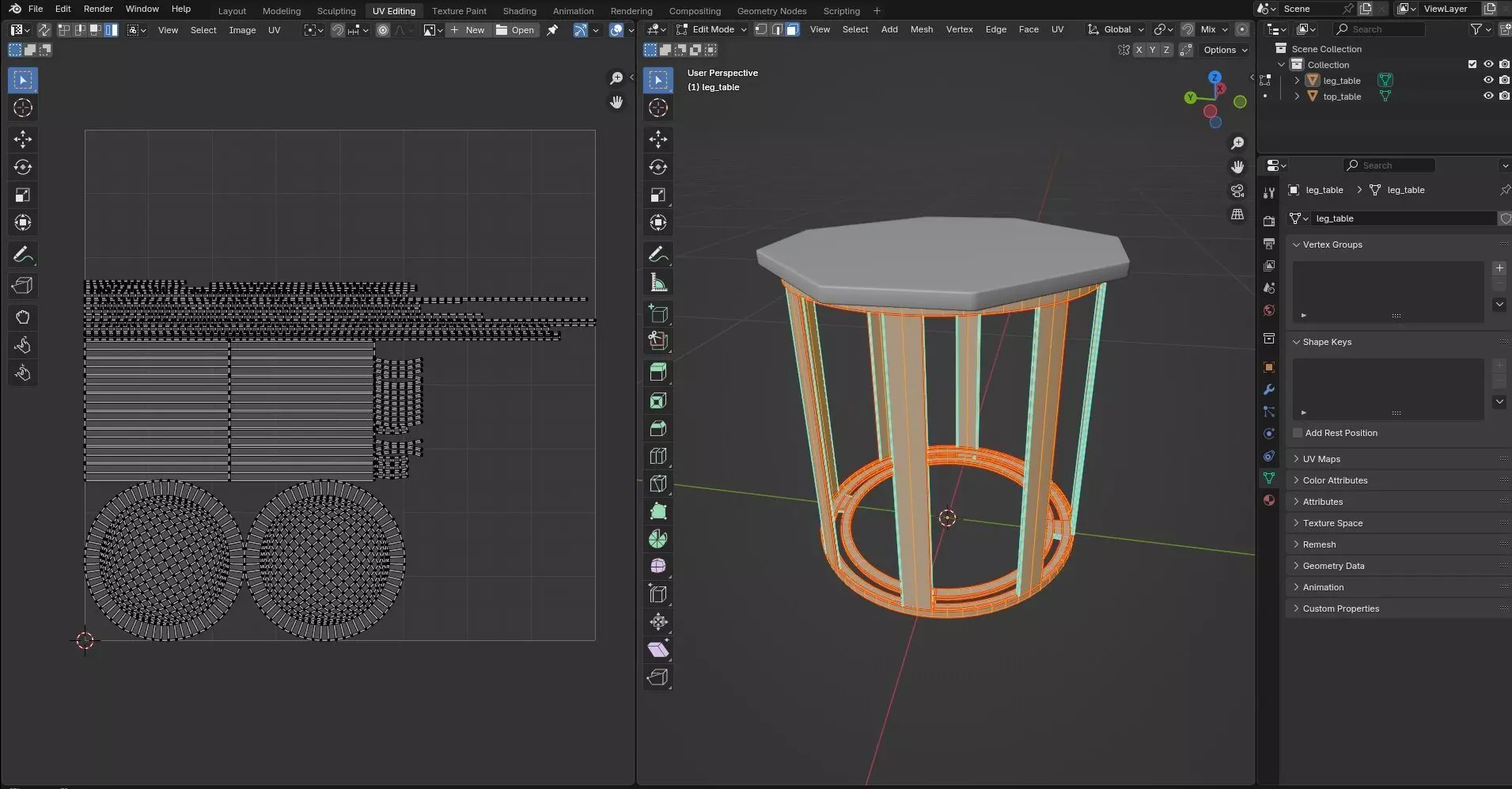This screenshot has width=1512, height=789.
Task: Click the leg_table mesh name field
Action: 1403,218
